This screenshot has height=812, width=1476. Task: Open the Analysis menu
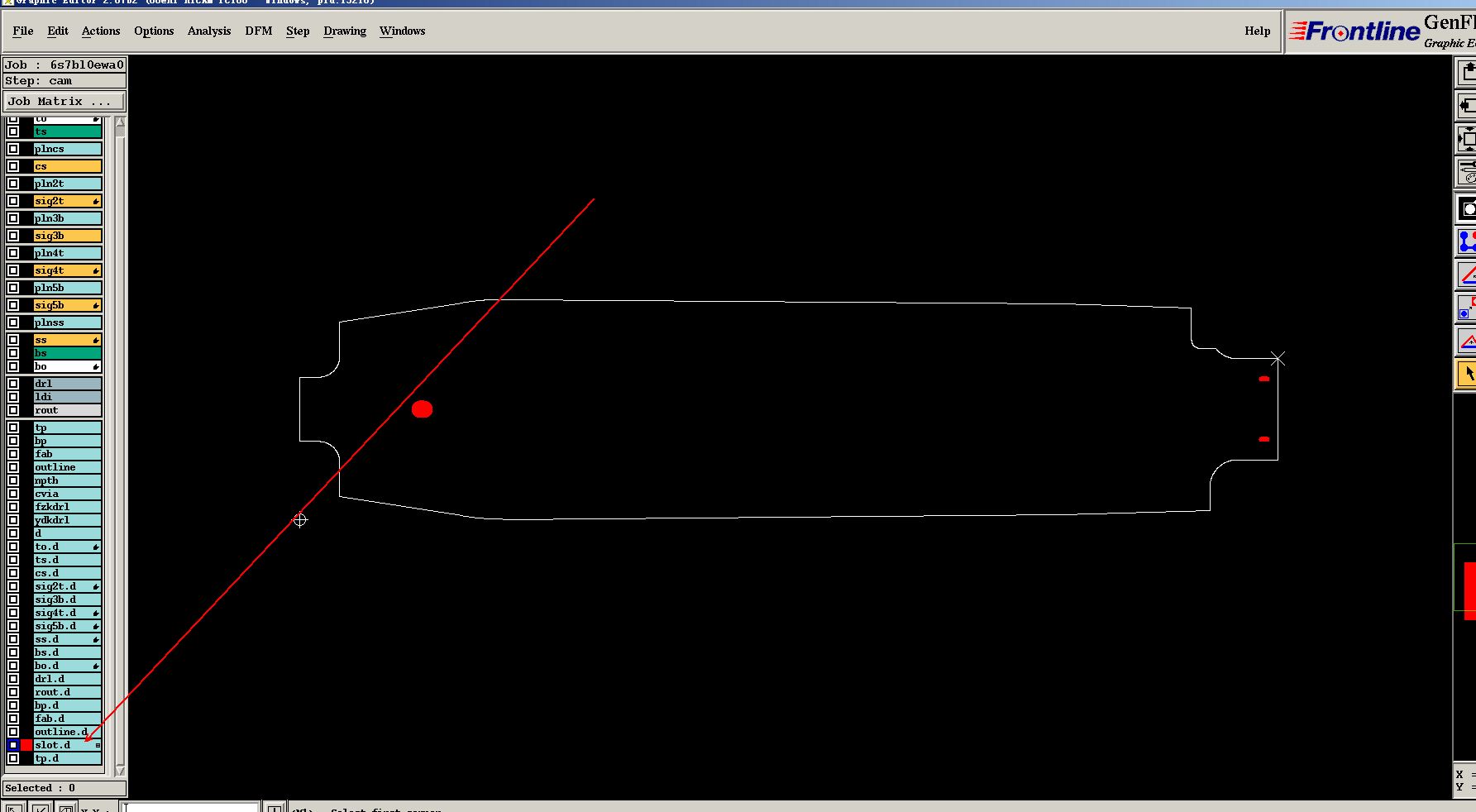tap(209, 31)
